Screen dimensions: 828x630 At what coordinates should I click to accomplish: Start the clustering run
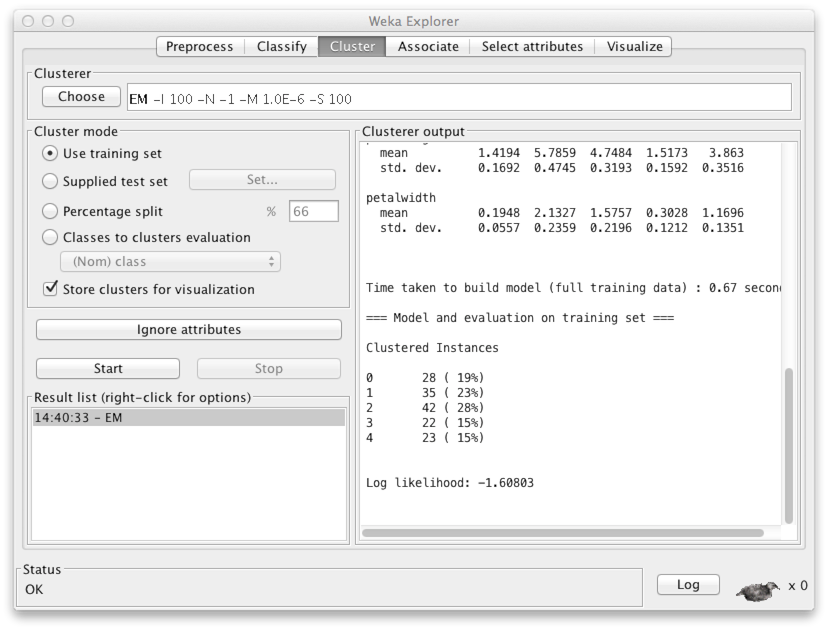click(x=108, y=368)
